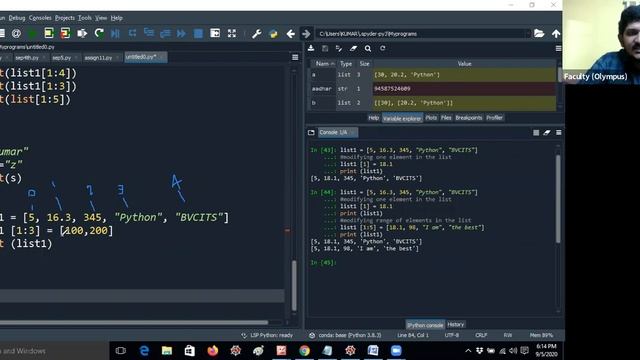Open the Debug menu
This screenshot has width=640, height=360.
click(x=17, y=18)
